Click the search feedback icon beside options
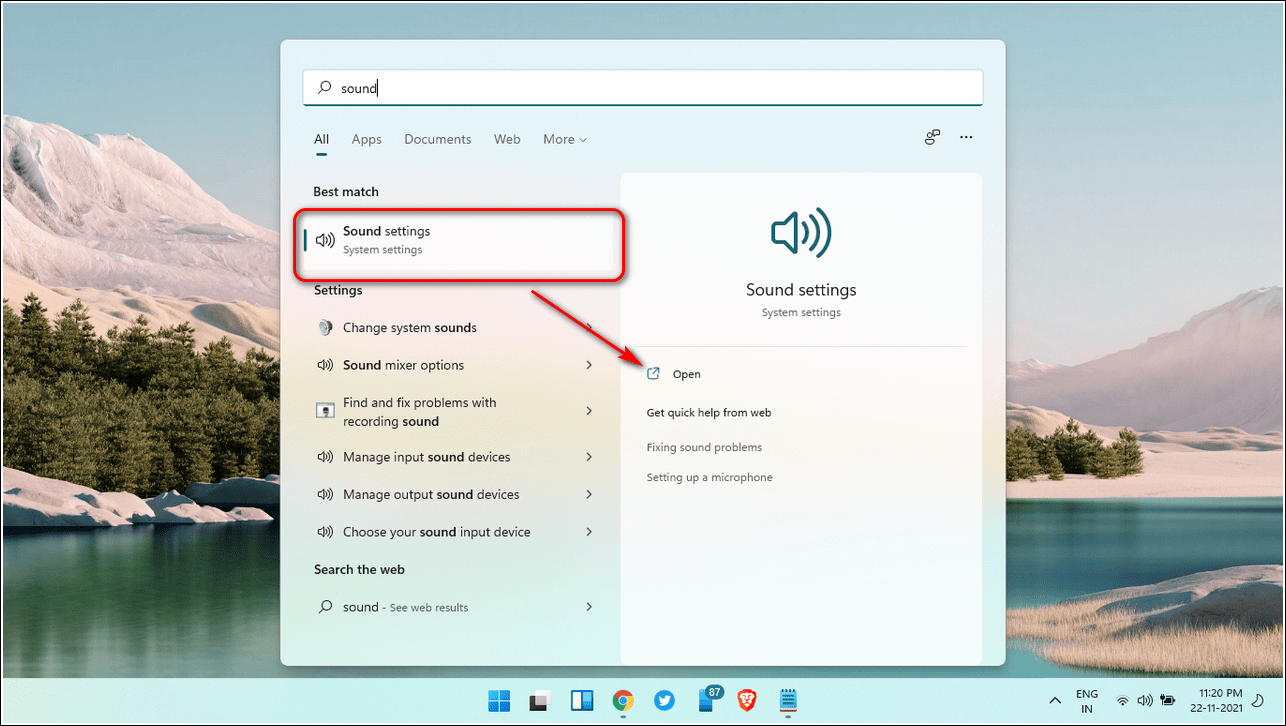 [x=932, y=138]
